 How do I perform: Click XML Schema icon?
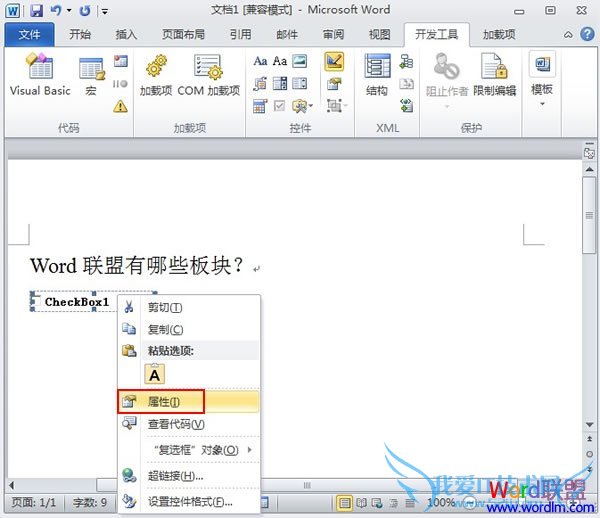click(x=406, y=61)
